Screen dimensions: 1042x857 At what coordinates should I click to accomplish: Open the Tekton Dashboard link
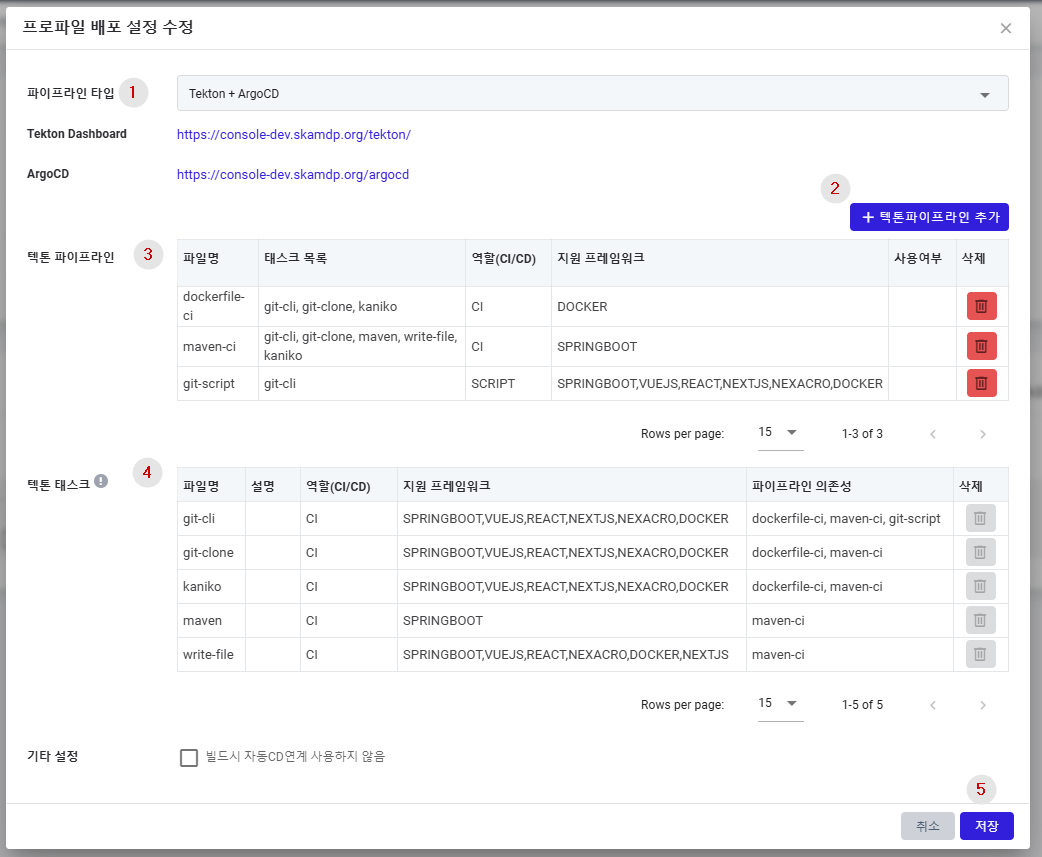294,134
